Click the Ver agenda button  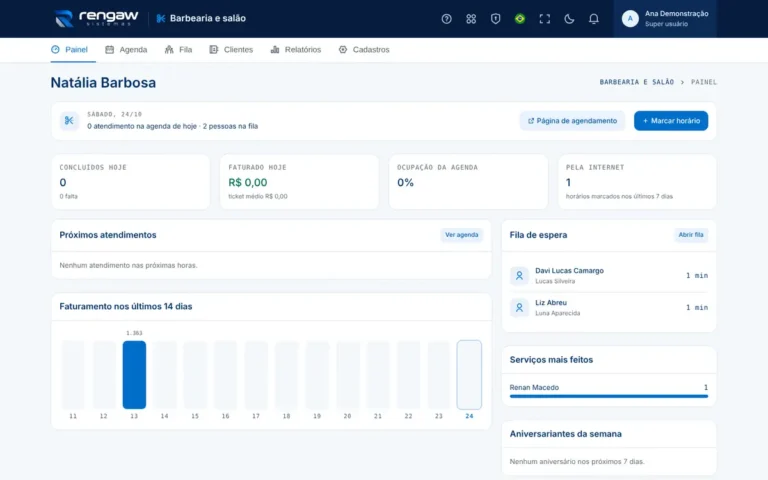461,235
